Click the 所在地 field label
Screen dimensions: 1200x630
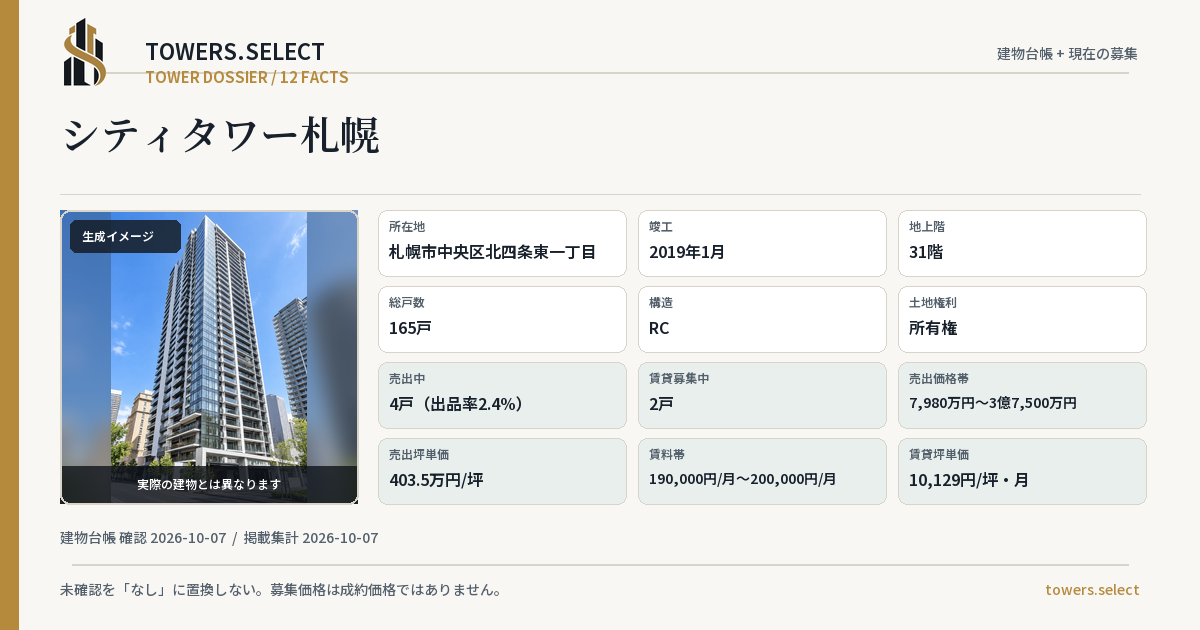click(x=407, y=227)
